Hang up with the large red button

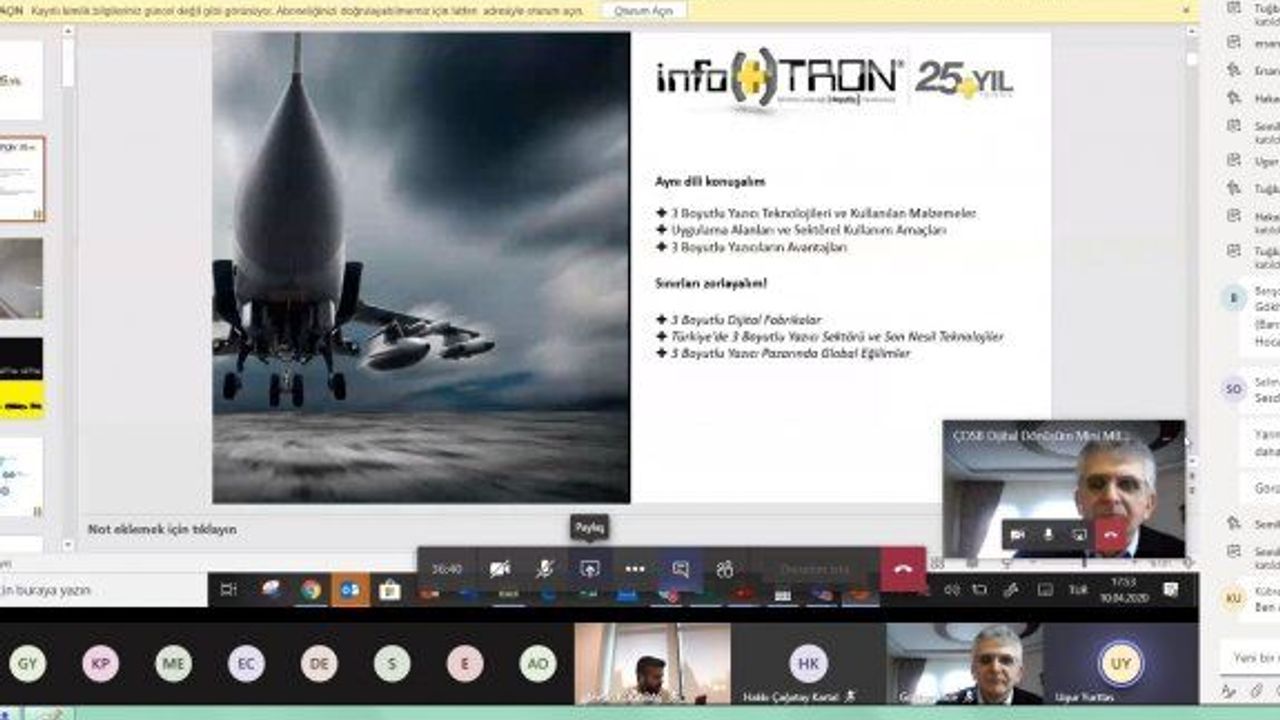point(903,569)
